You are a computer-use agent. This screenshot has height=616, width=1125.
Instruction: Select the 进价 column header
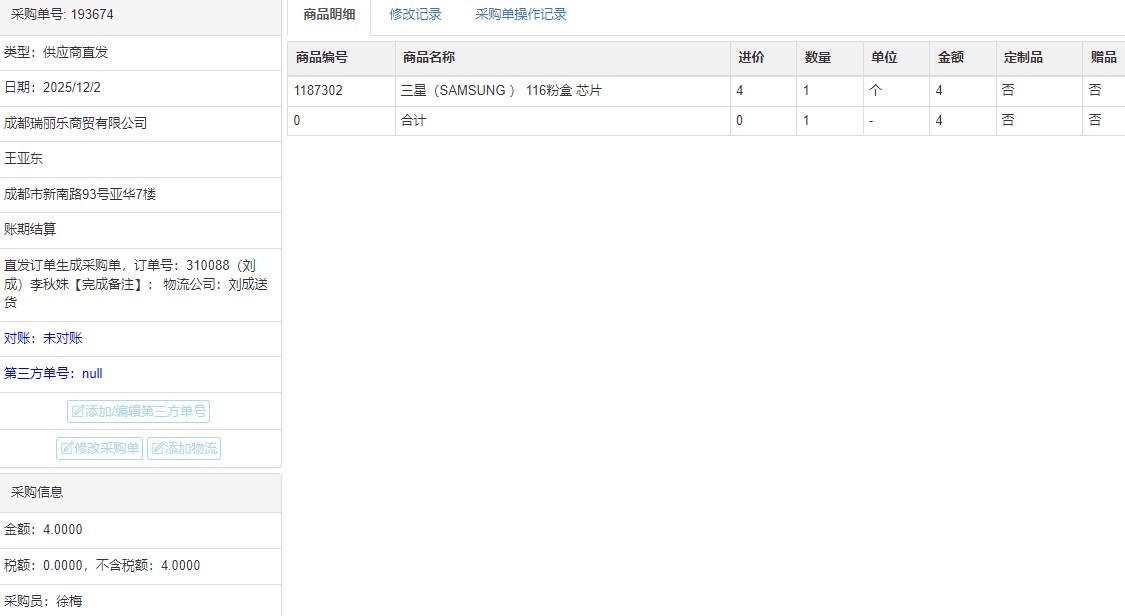[x=751, y=58]
